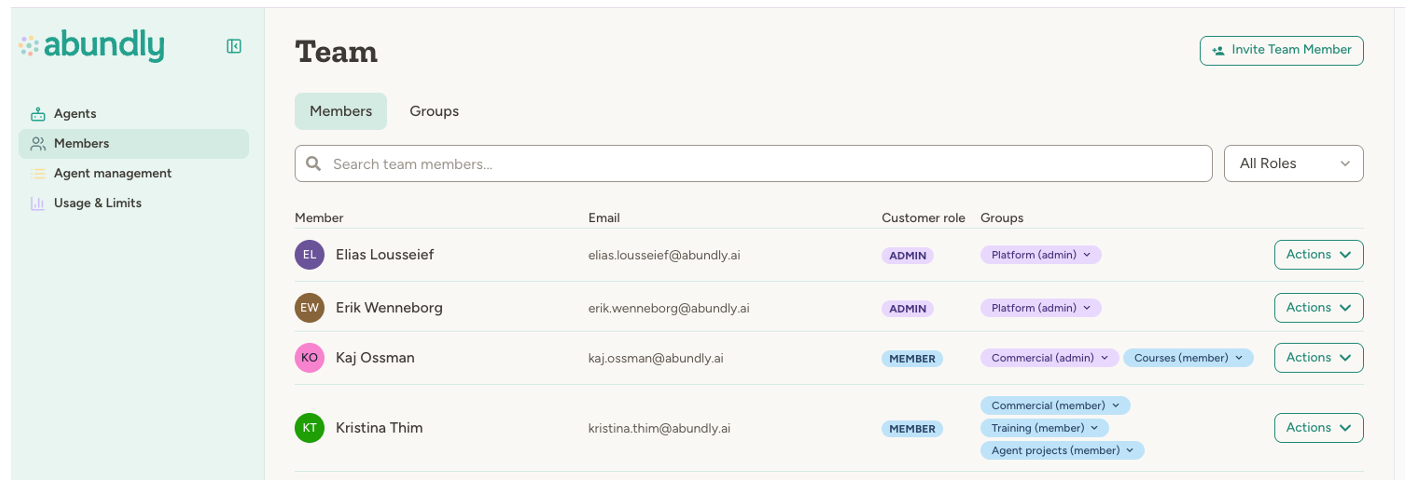Viewport: 1412px width, 487px height.
Task: Expand Kristina Thim's Commercial (member) chip
Action: tap(1056, 406)
